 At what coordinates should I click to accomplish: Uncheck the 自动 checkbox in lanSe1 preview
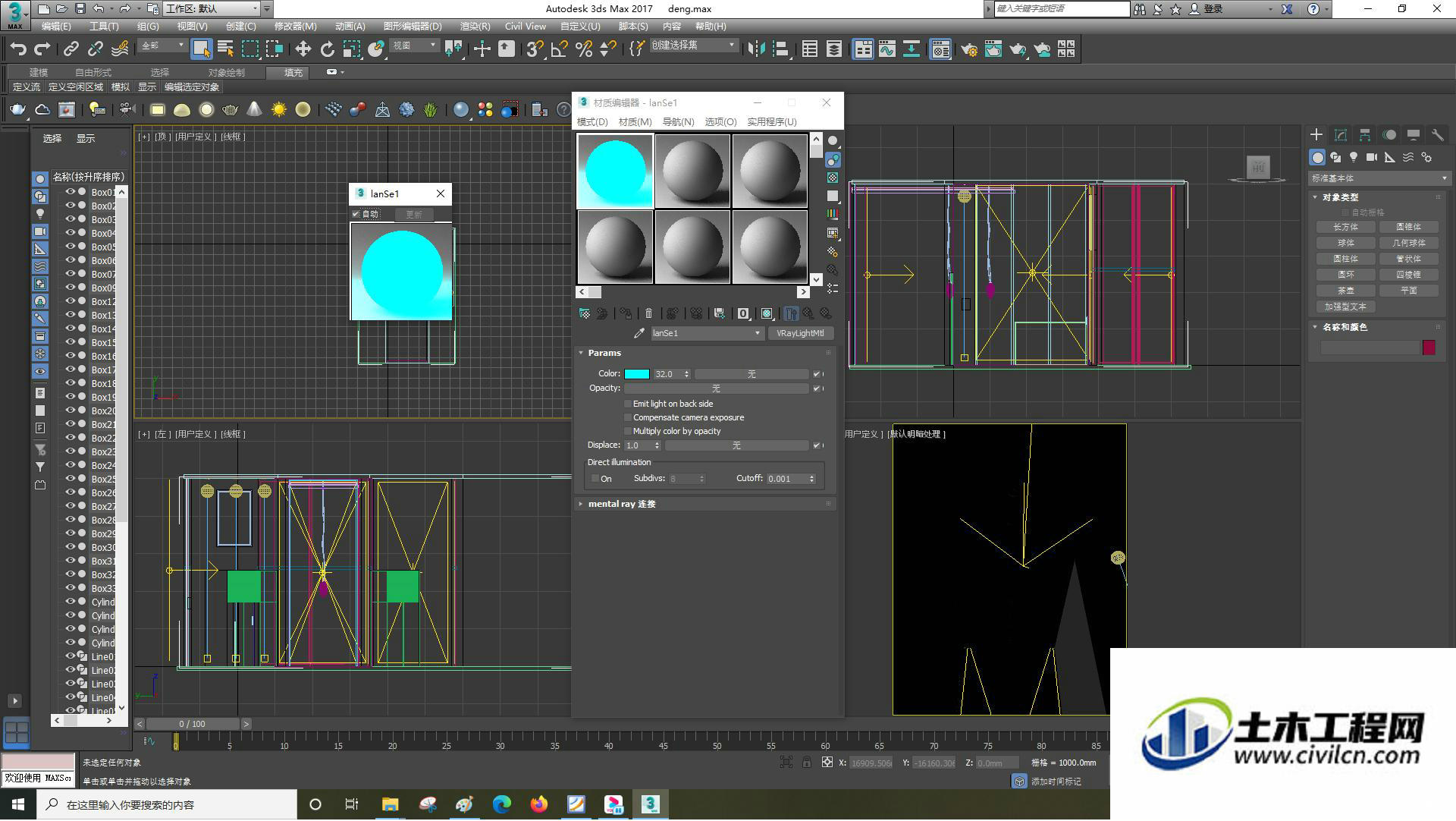(356, 215)
